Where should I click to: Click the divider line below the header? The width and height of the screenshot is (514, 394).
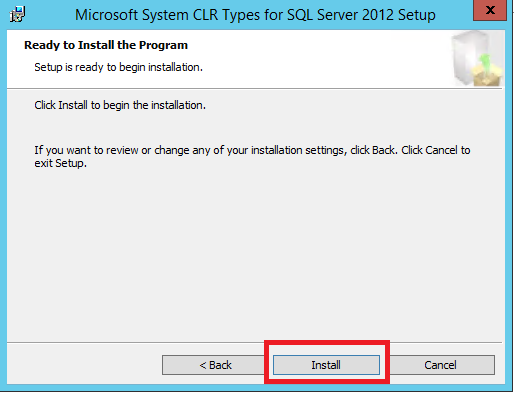(255, 88)
